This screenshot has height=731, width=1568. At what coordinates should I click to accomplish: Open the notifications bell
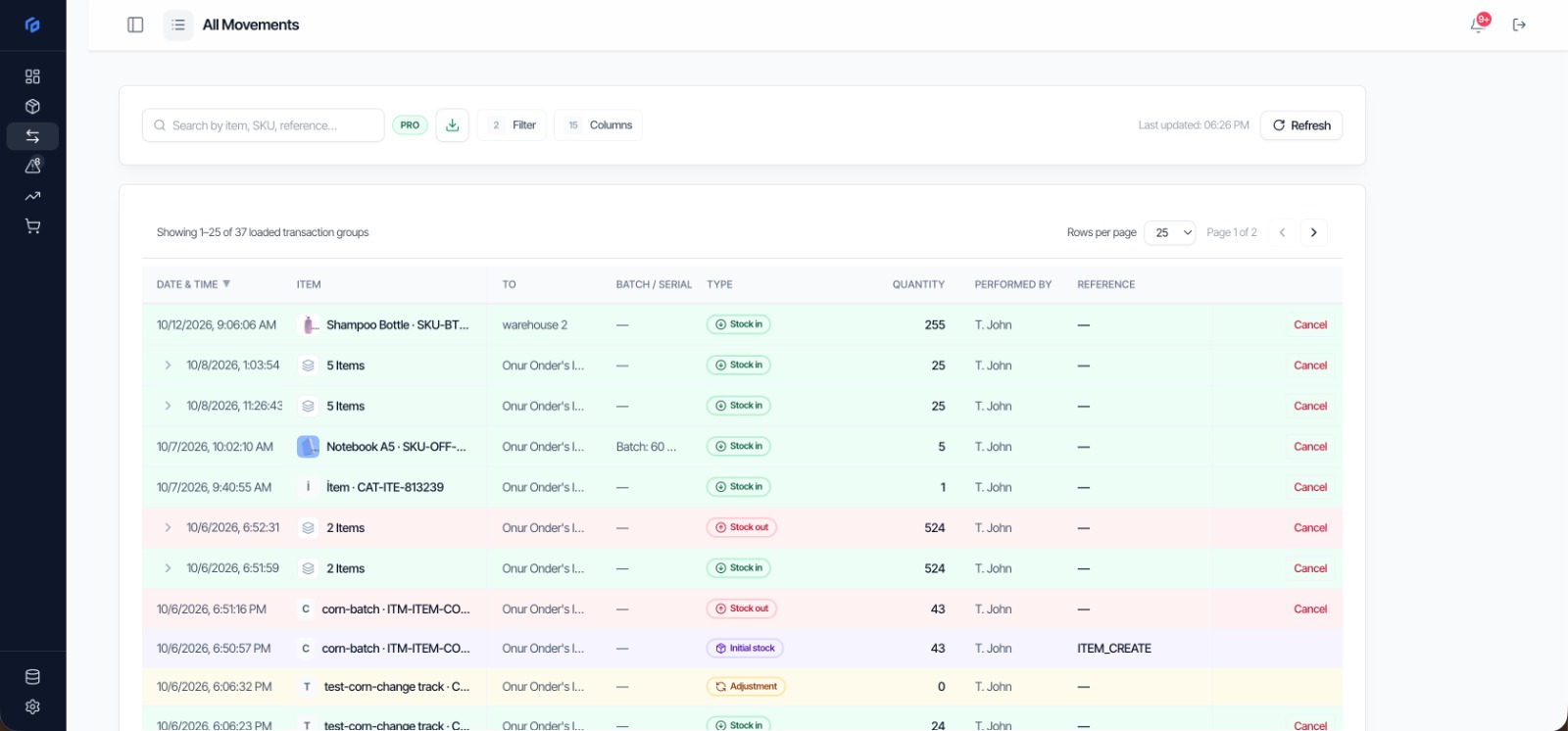pos(1478,24)
